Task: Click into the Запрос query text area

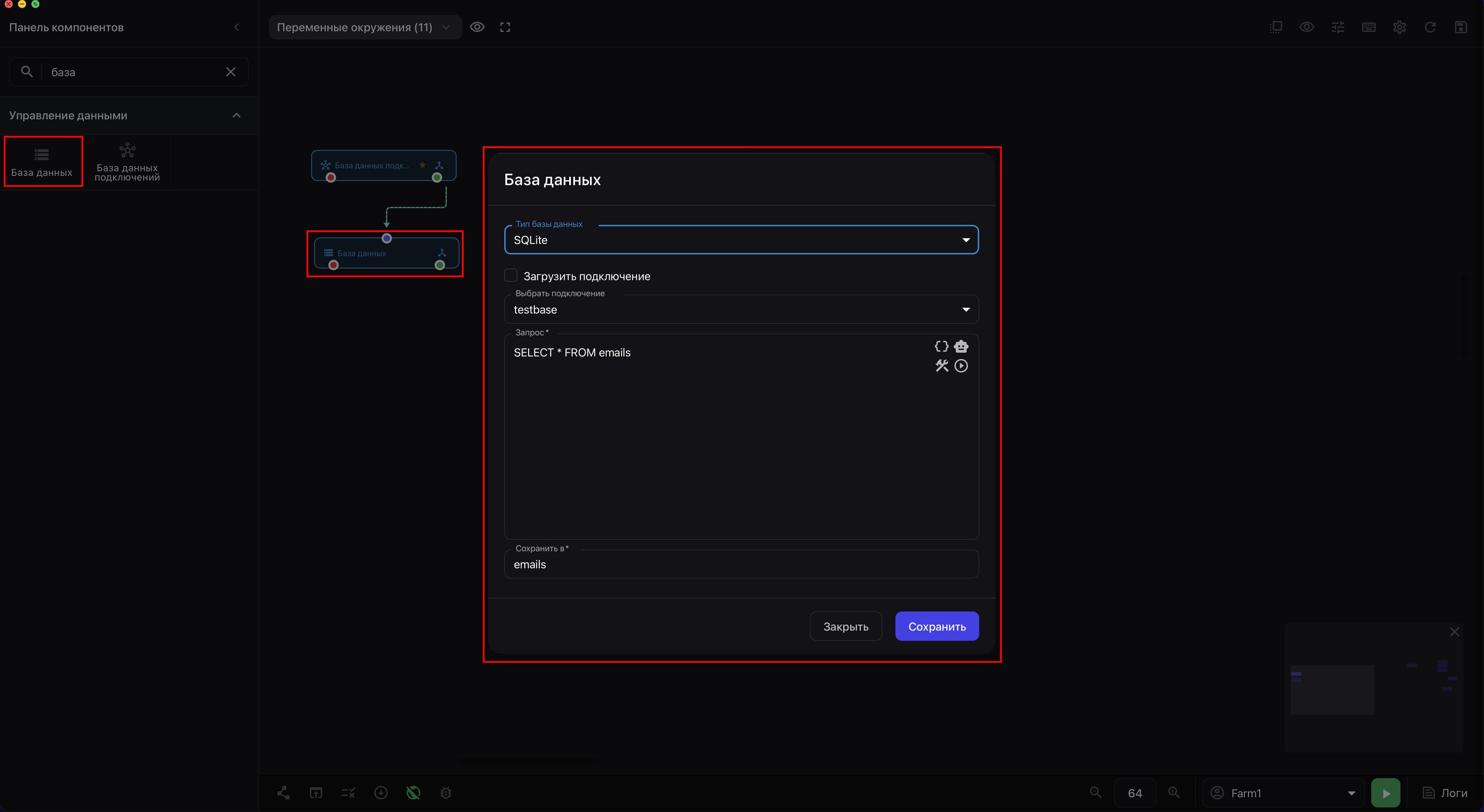Action: (x=742, y=437)
